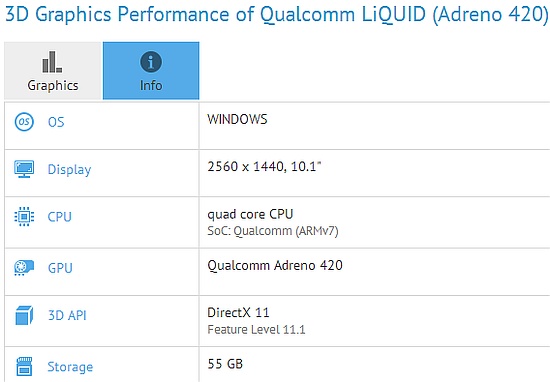The height and width of the screenshot is (382, 550).
Task: Select the Info tab
Action: (151, 71)
